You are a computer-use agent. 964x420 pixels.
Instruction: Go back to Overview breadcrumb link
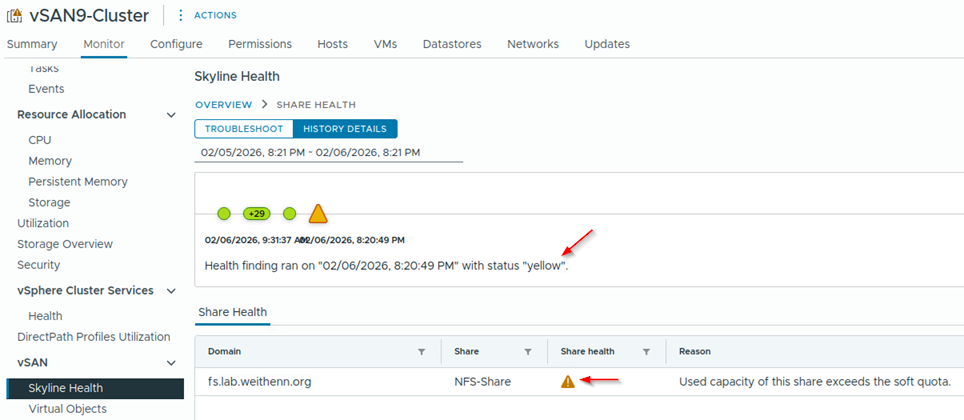(x=223, y=105)
